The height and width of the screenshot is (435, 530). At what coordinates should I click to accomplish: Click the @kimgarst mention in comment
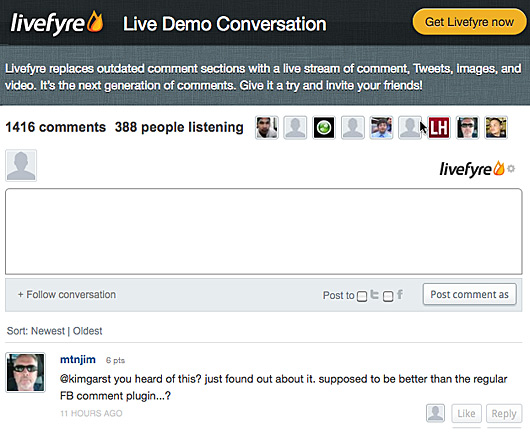(x=86, y=379)
